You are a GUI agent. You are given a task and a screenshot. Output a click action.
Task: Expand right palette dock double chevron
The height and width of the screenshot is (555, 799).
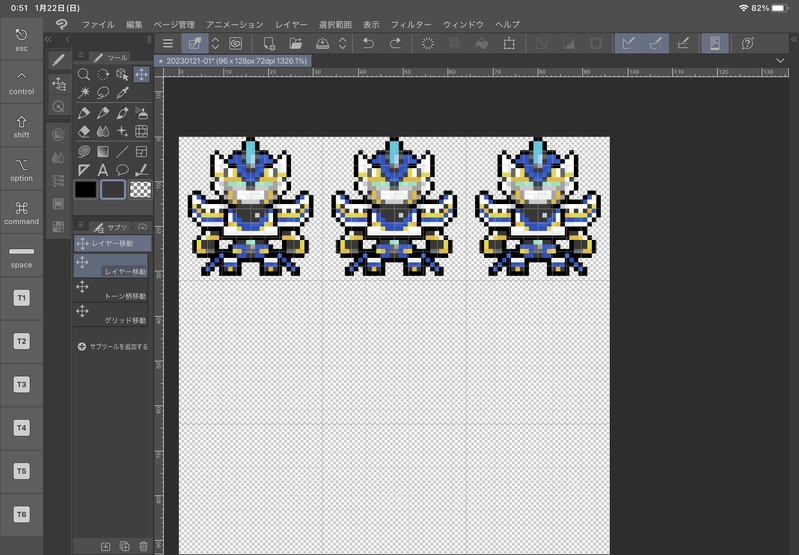(794, 39)
